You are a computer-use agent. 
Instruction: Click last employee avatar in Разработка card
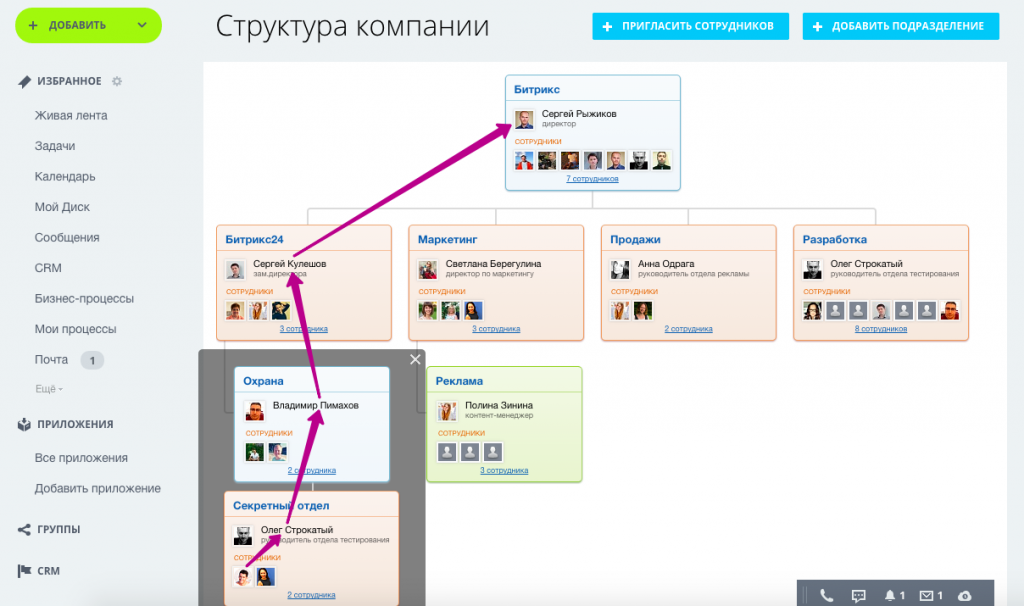(950, 310)
